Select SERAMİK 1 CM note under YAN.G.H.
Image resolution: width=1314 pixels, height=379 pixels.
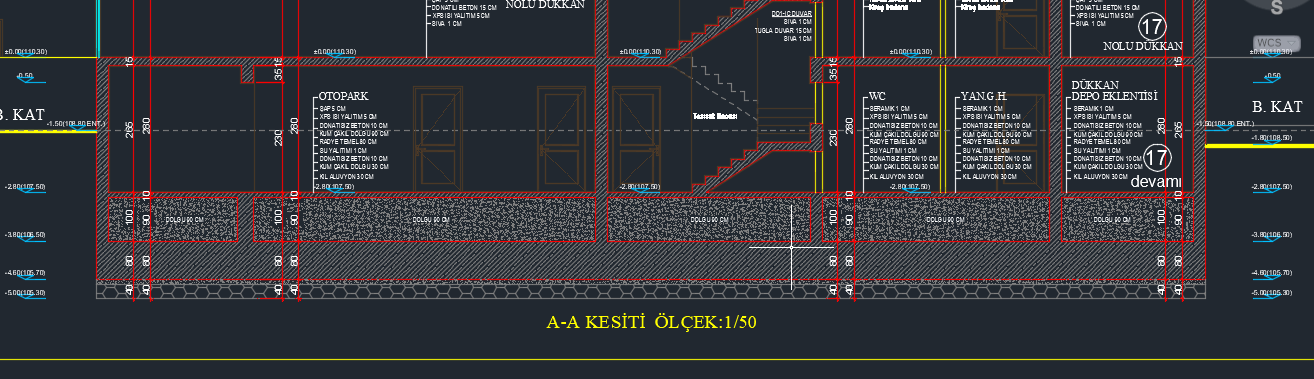[x=984, y=108]
